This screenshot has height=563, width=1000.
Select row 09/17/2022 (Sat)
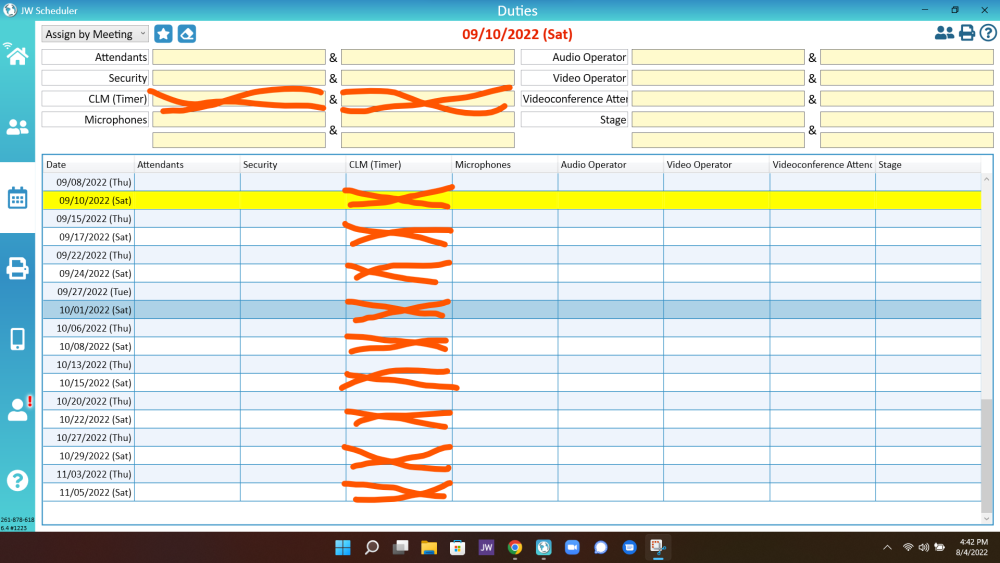(x=512, y=237)
